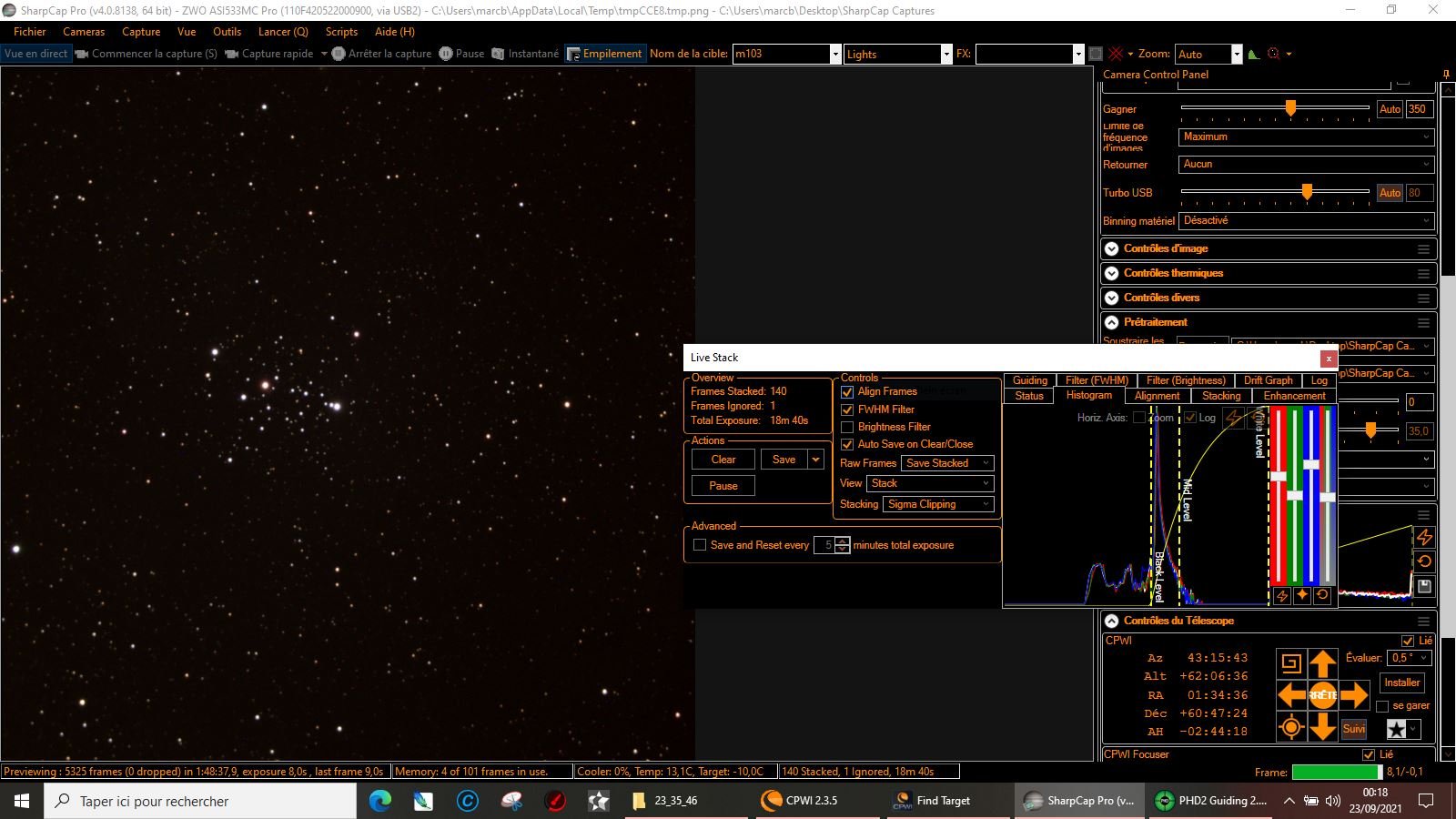Click the spiral search icon in telescope controls

(x=1290, y=663)
